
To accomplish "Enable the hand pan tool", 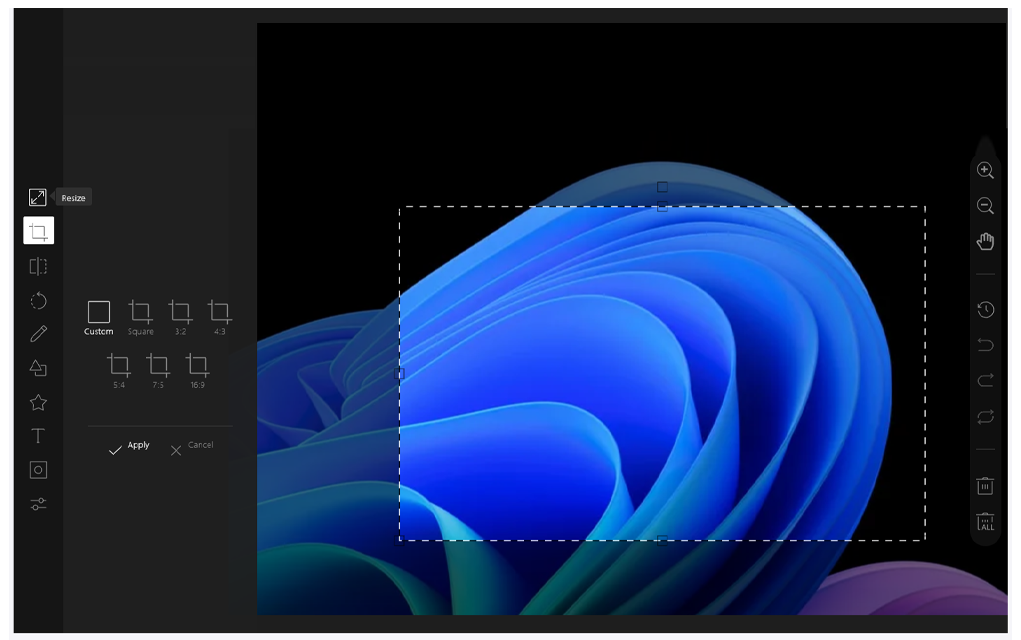I will [985, 241].
